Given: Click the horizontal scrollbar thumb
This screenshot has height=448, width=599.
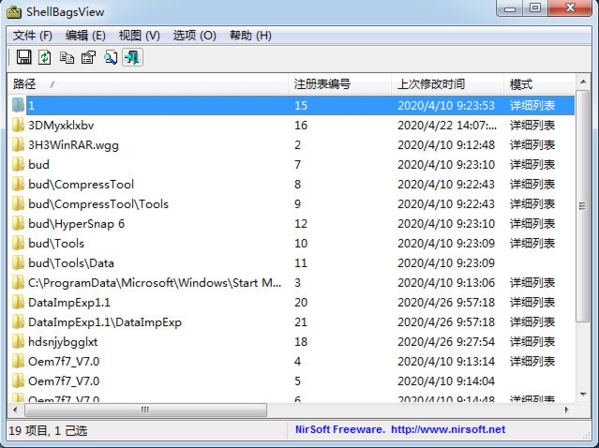Looking at the screenshot, I should [x=146, y=410].
